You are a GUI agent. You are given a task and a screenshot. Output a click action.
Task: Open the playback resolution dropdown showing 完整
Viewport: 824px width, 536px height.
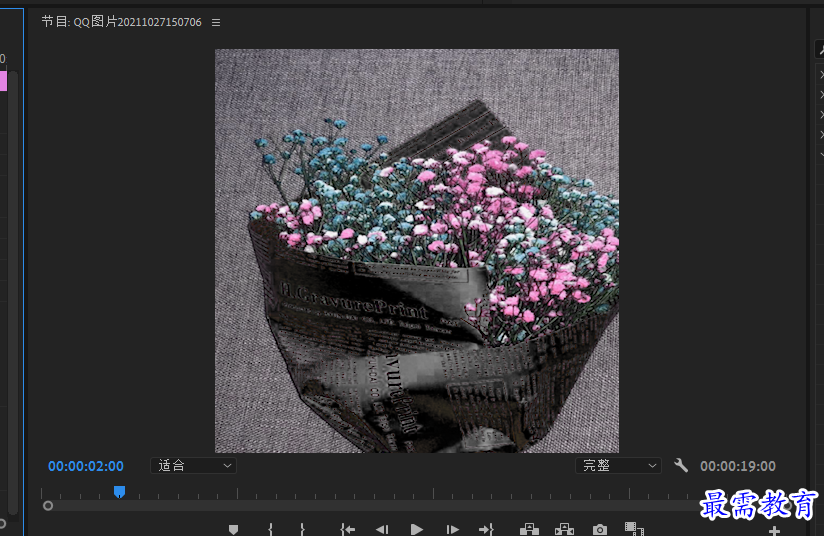tap(618, 466)
